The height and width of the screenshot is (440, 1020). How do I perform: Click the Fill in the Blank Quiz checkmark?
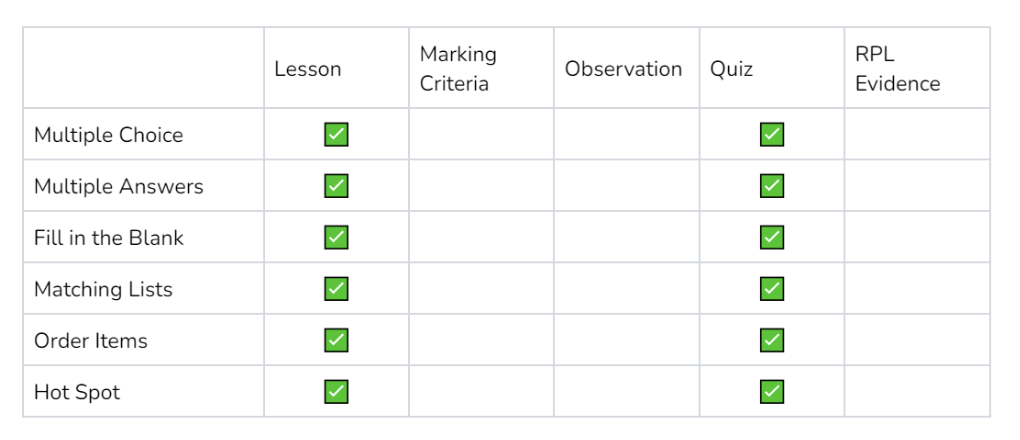(772, 238)
